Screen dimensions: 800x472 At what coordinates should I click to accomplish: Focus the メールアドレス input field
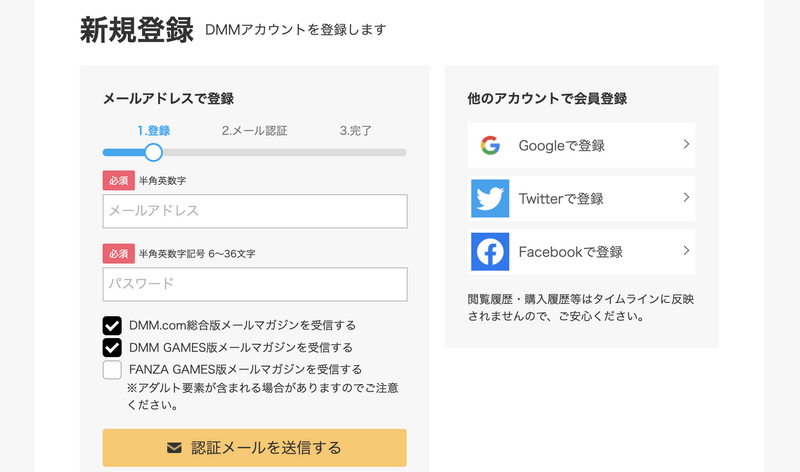[254, 211]
